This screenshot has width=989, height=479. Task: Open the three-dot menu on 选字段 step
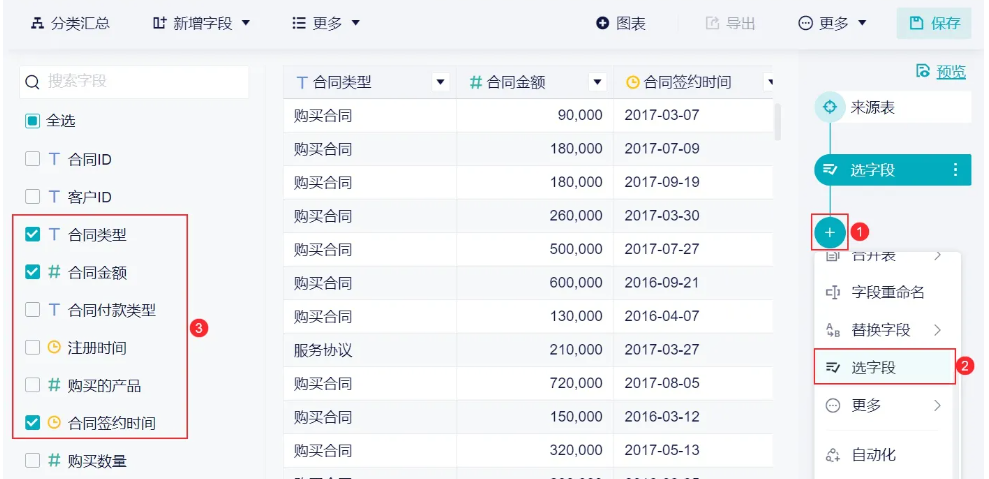pyautogui.click(x=955, y=170)
